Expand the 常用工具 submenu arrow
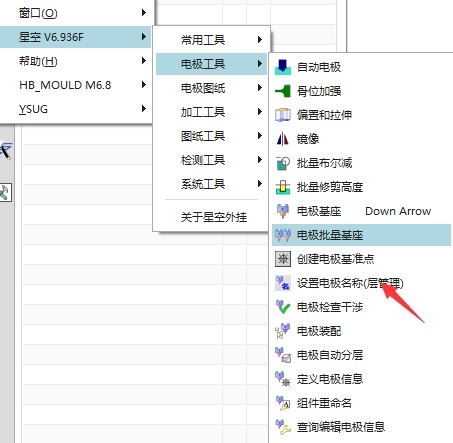This screenshot has width=453, height=443. pos(260,40)
